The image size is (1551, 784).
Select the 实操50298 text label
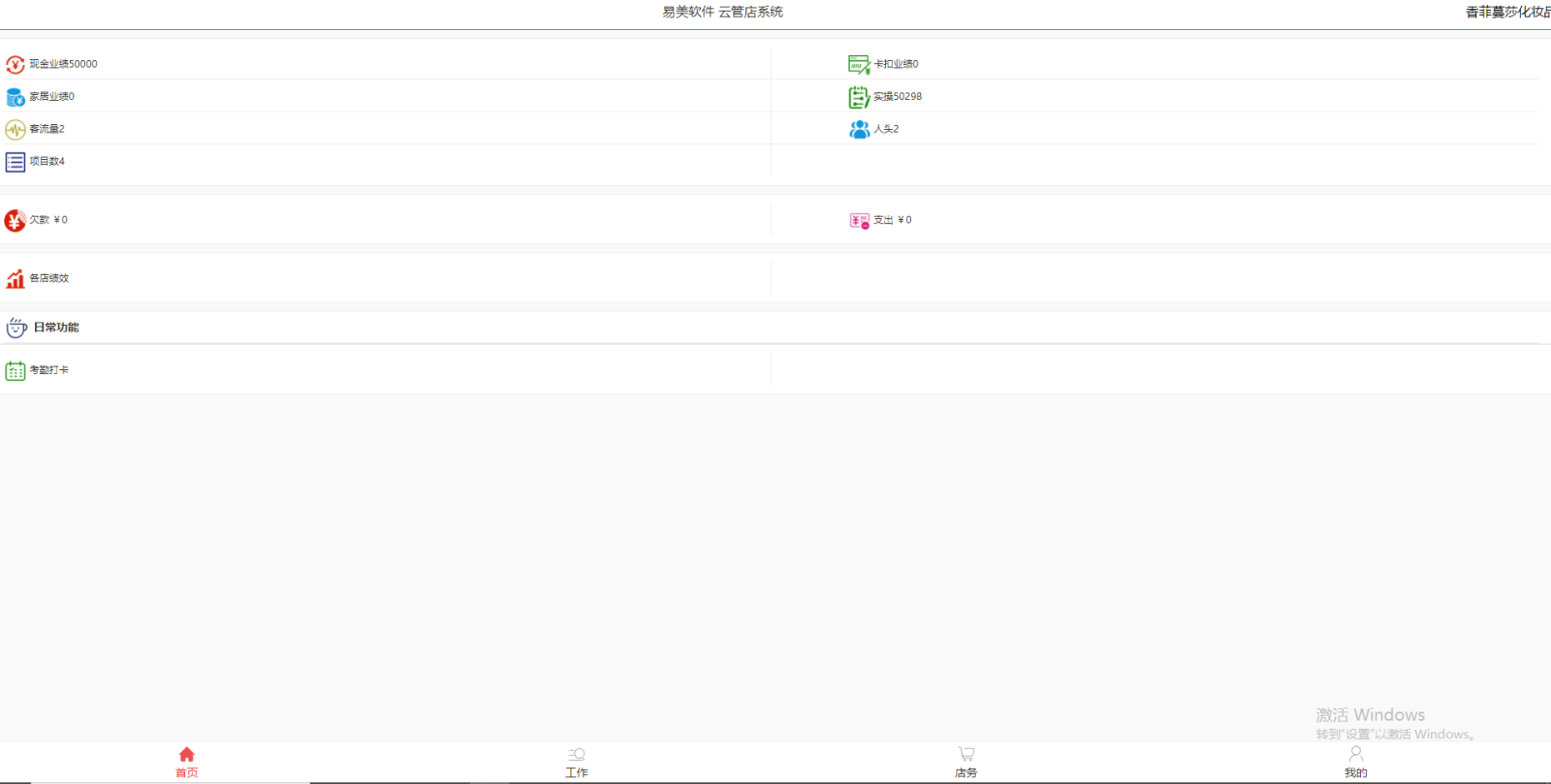[898, 97]
